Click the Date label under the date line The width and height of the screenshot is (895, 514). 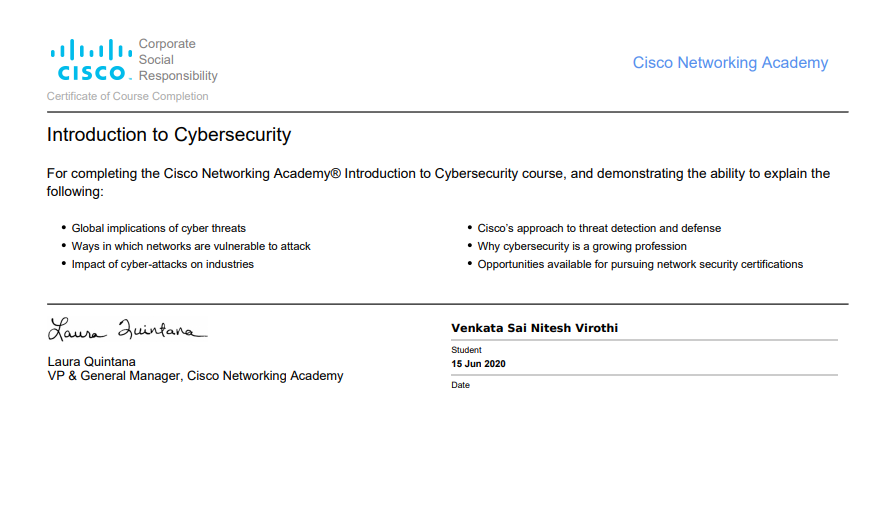[x=460, y=385]
